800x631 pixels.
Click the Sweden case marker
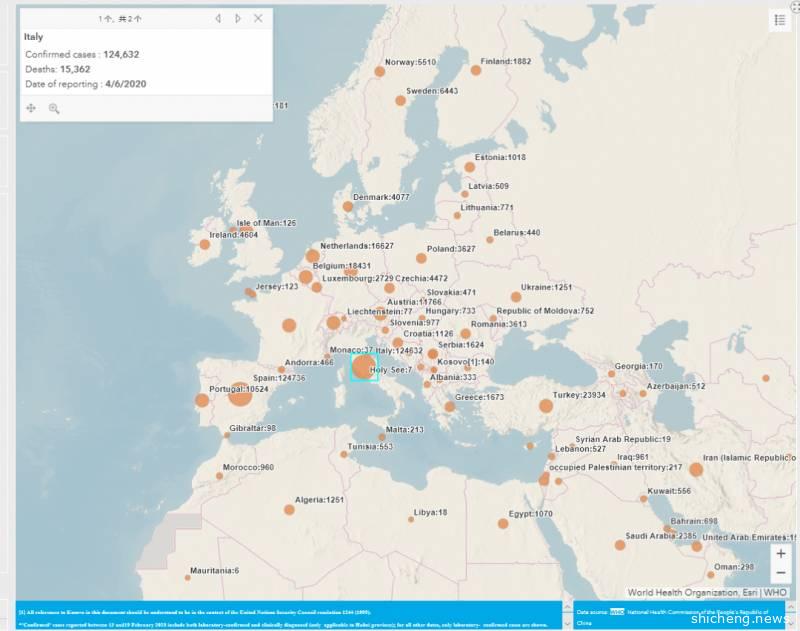coord(400,100)
